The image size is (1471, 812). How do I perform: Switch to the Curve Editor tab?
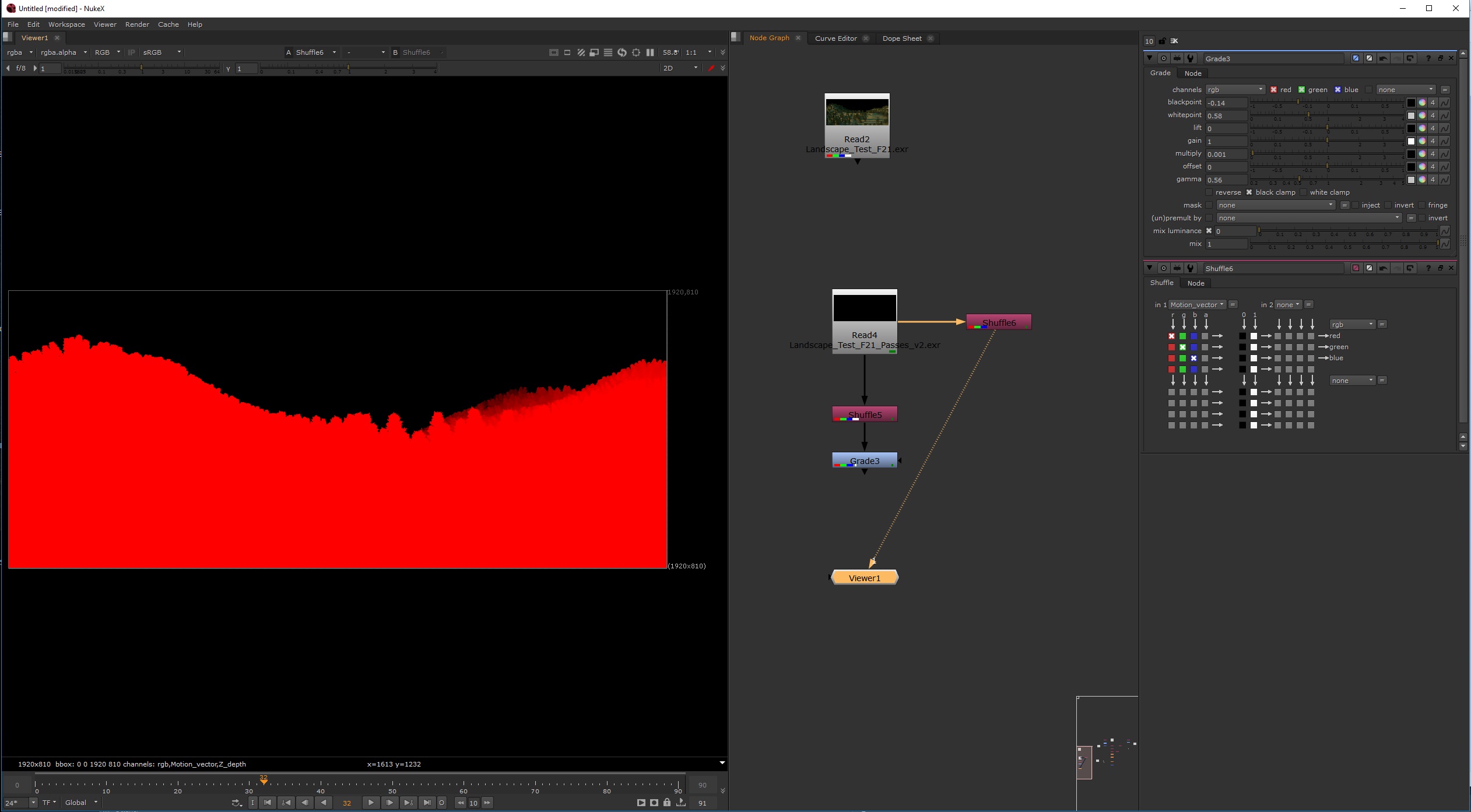point(835,38)
